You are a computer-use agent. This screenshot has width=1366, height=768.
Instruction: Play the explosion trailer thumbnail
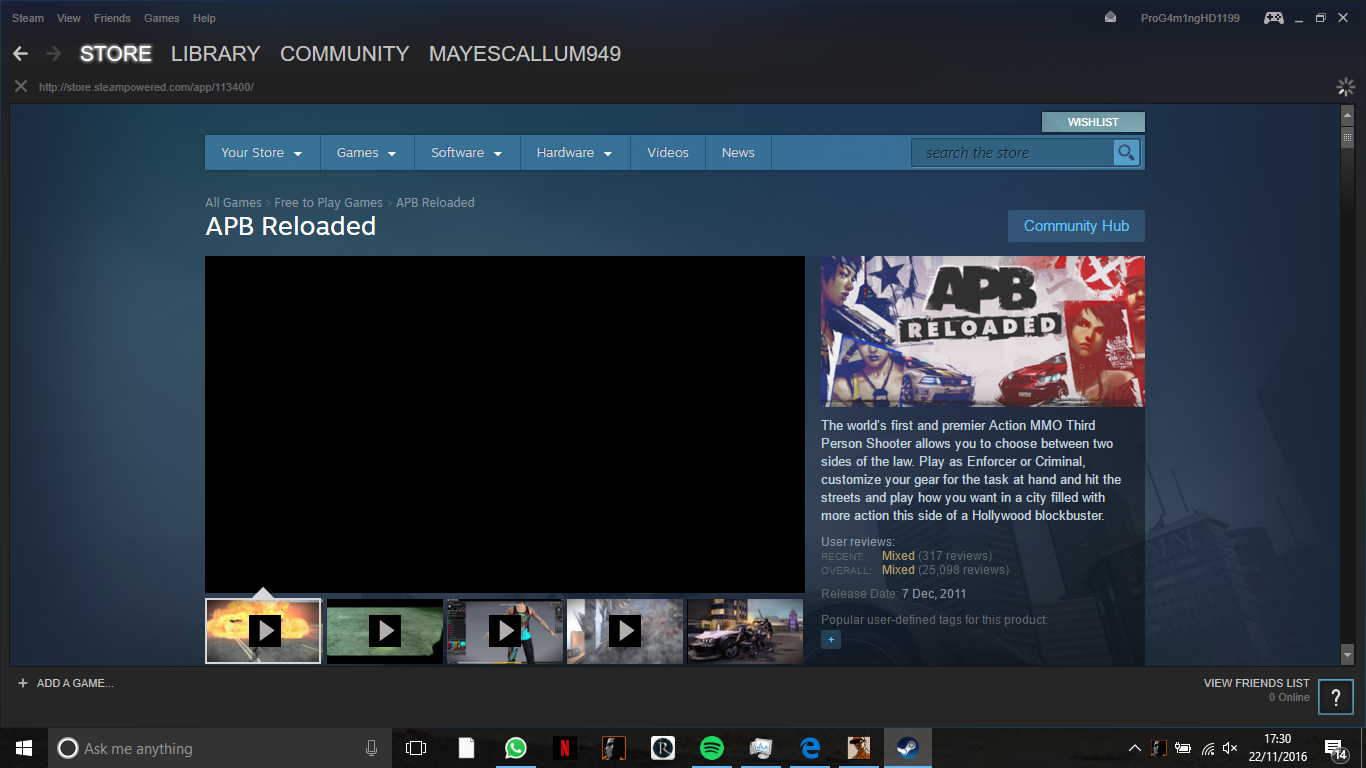point(263,631)
